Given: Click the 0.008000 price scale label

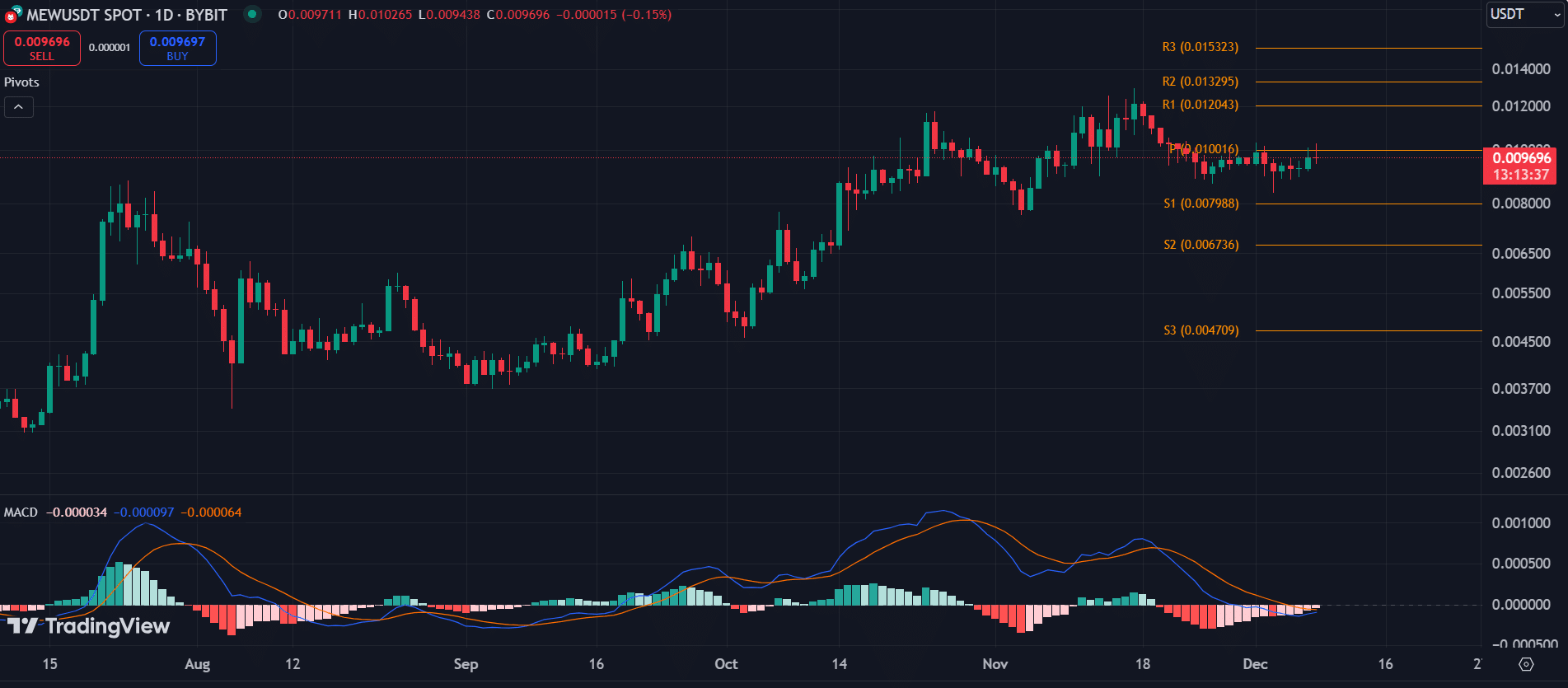Looking at the screenshot, I should point(1521,204).
